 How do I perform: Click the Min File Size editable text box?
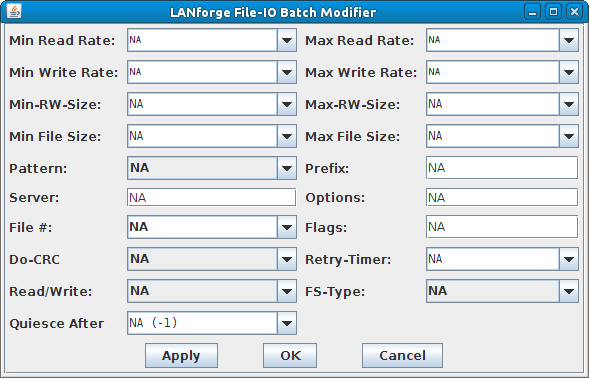(202, 136)
